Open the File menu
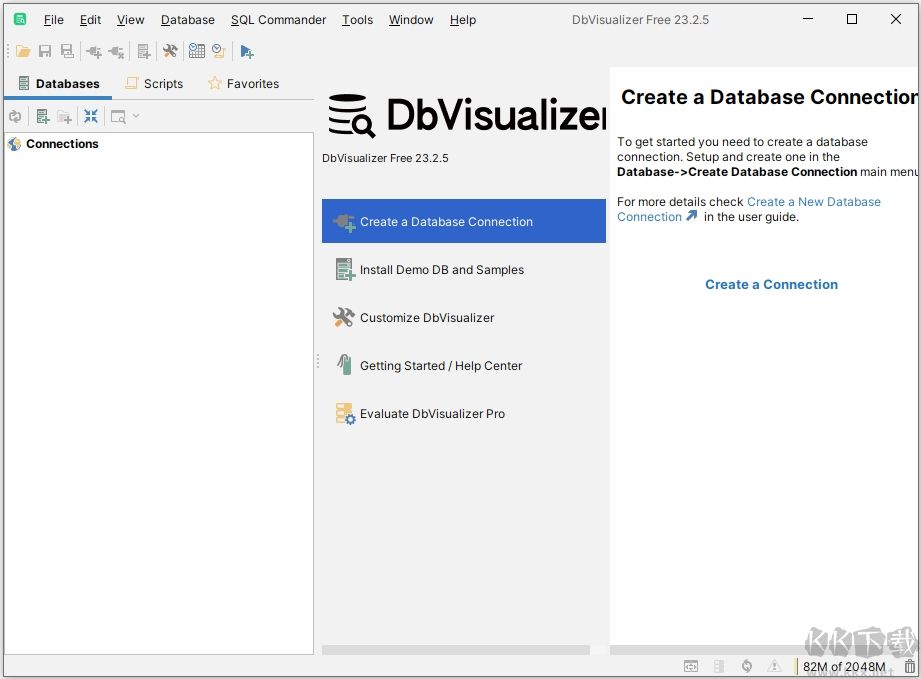The image size is (921, 679). (53, 19)
